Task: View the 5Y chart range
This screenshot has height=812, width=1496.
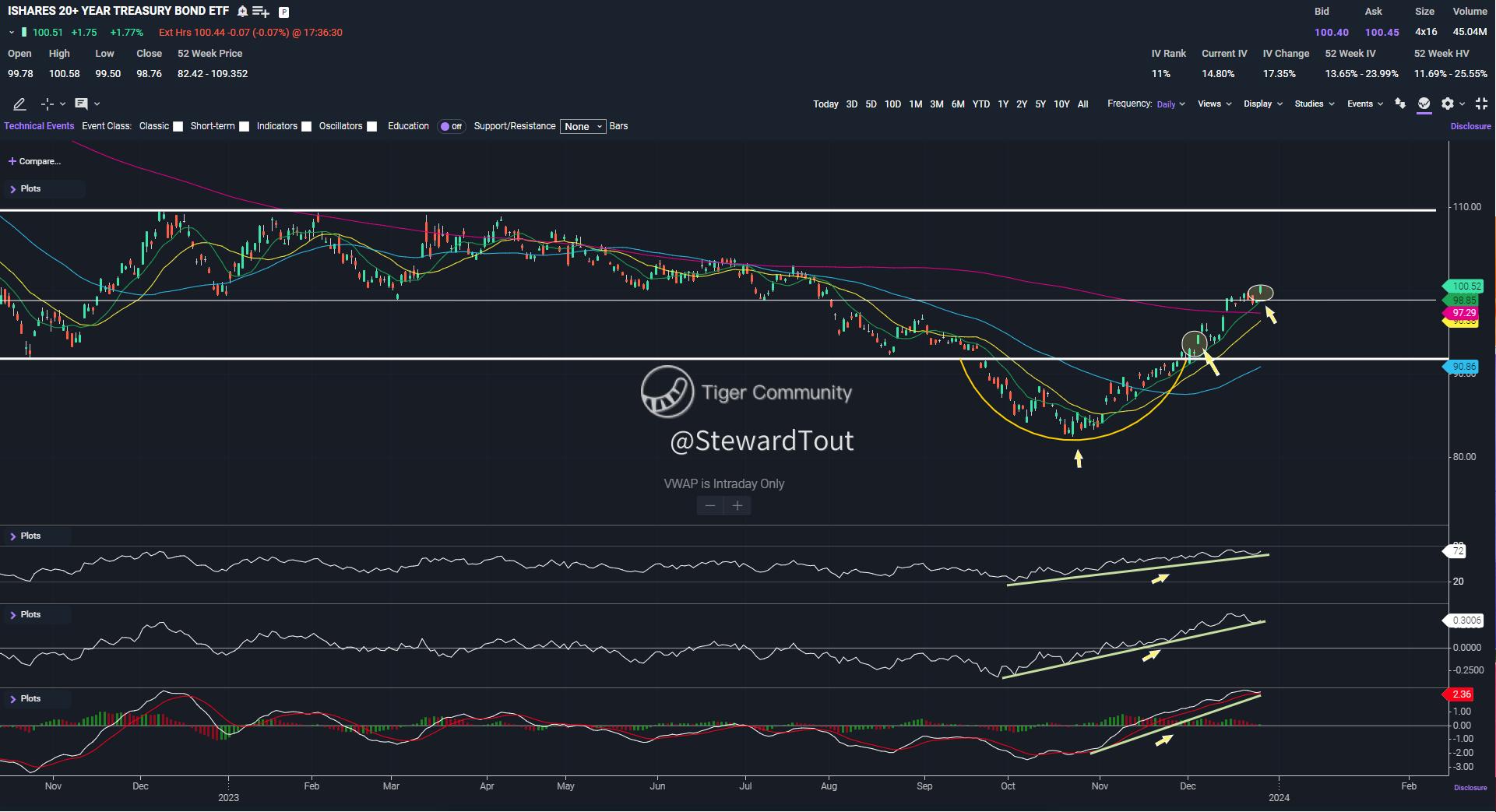Action: pyautogui.click(x=1040, y=104)
